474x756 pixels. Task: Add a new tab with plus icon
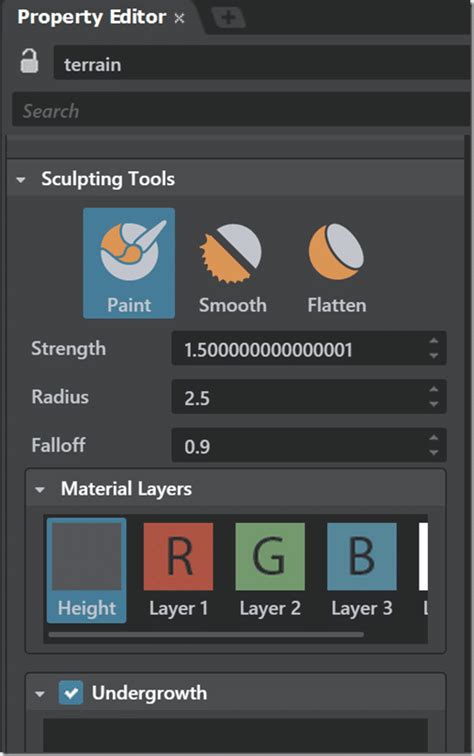coord(229,18)
